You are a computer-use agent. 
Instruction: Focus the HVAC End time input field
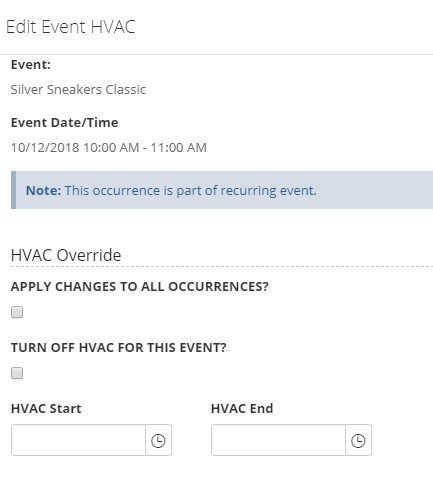[x=278, y=440]
